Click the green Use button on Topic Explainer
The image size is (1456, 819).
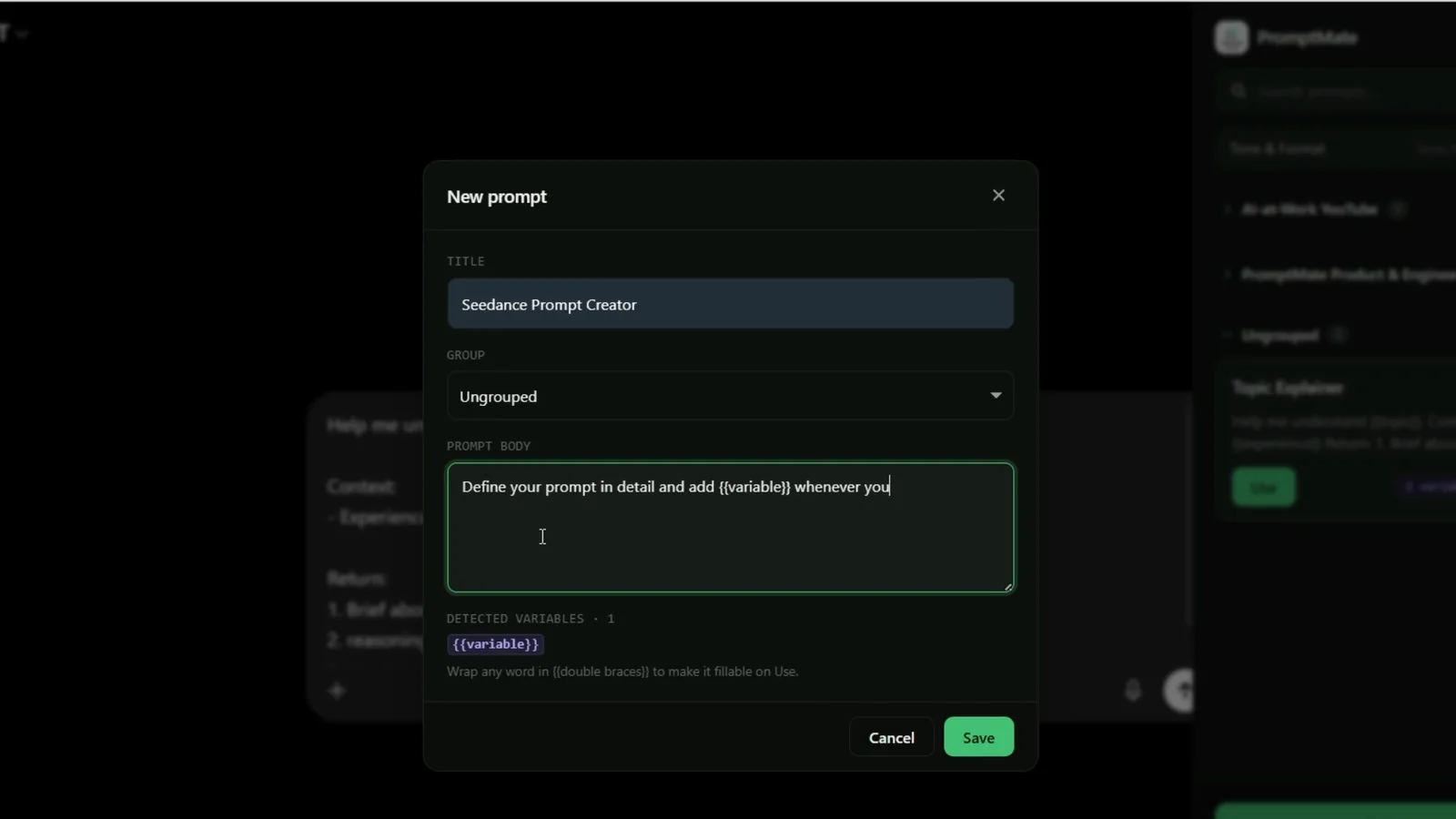pos(1263,487)
